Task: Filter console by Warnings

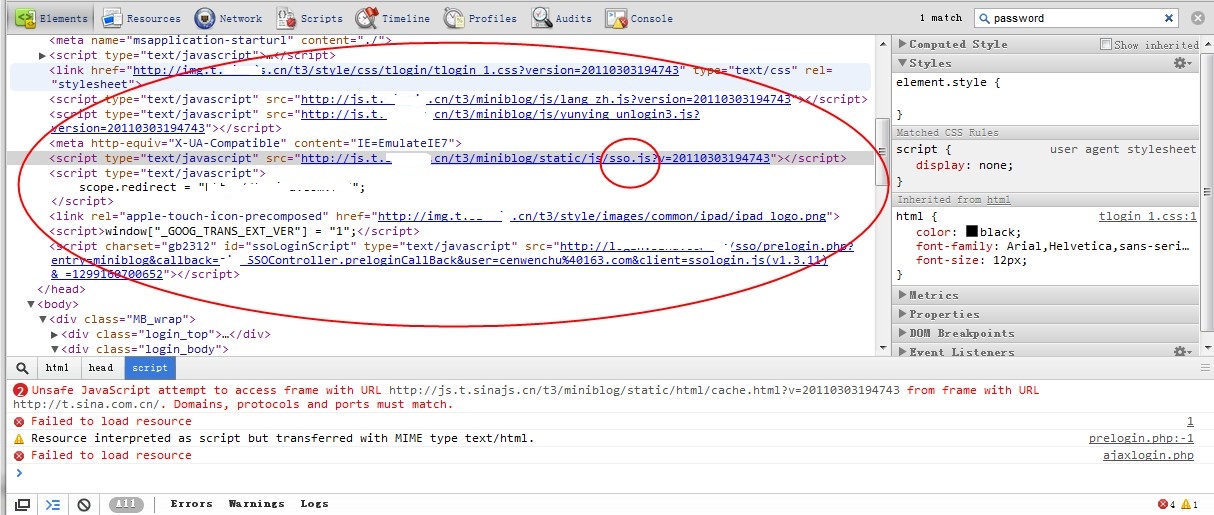Action: click(x=256, y=504)
